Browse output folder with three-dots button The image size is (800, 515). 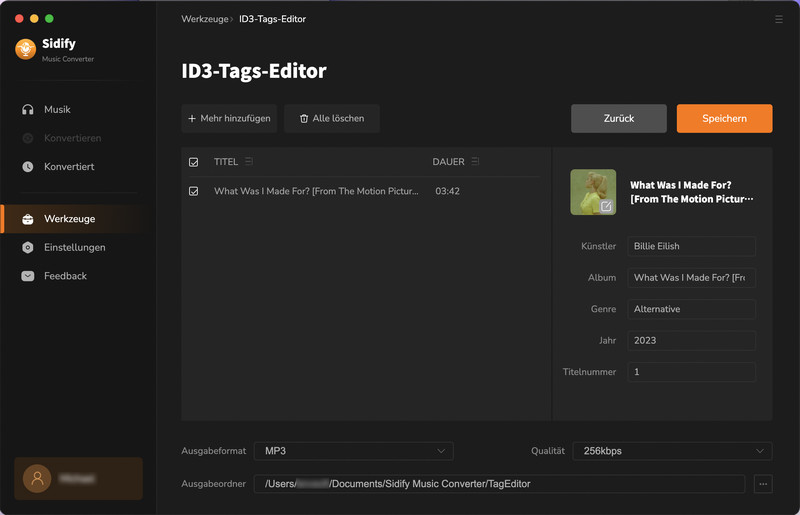(763, 484)
